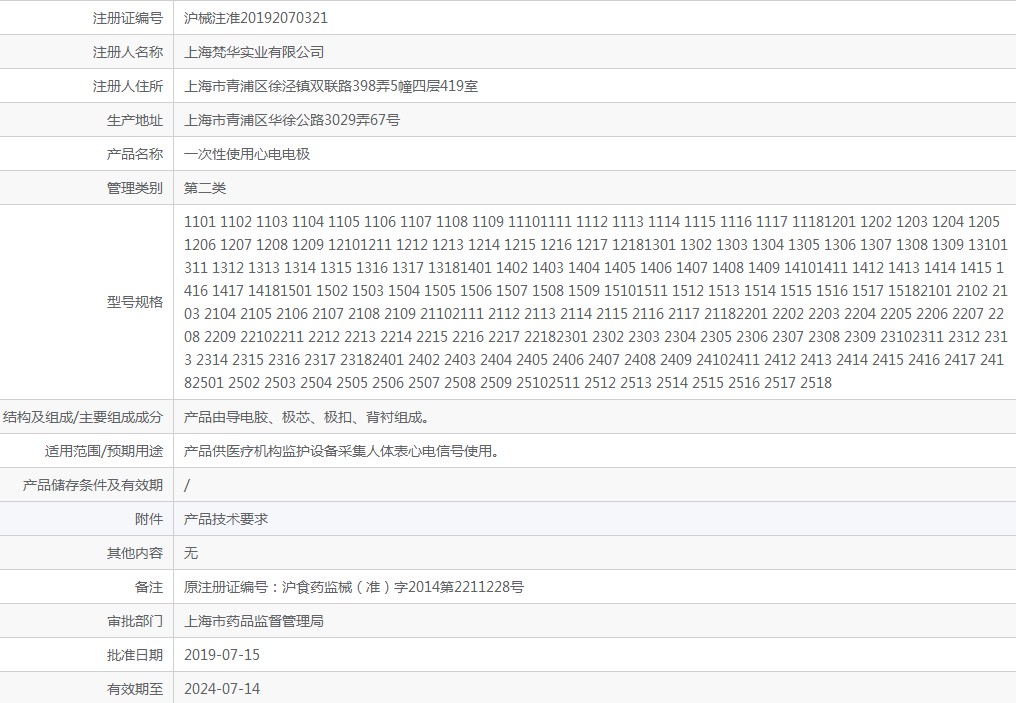Select the 适用范围/预期用途 label
Screen dimensions: 1016x703
click(x=104, y=451)
